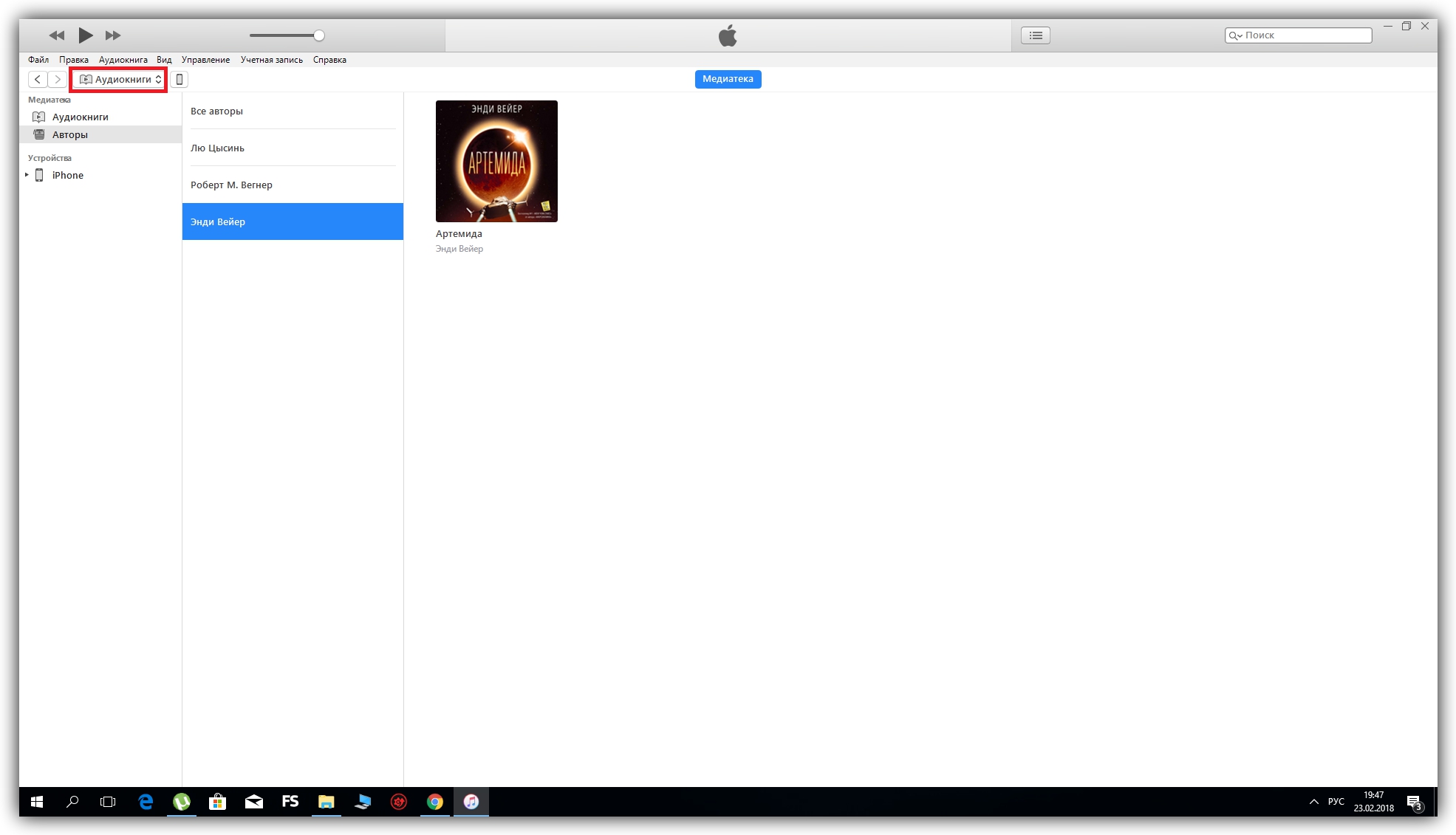Go back with the left arrow button
The height and width of the screenshot is (835, 1456).
[x=38, y=79]
